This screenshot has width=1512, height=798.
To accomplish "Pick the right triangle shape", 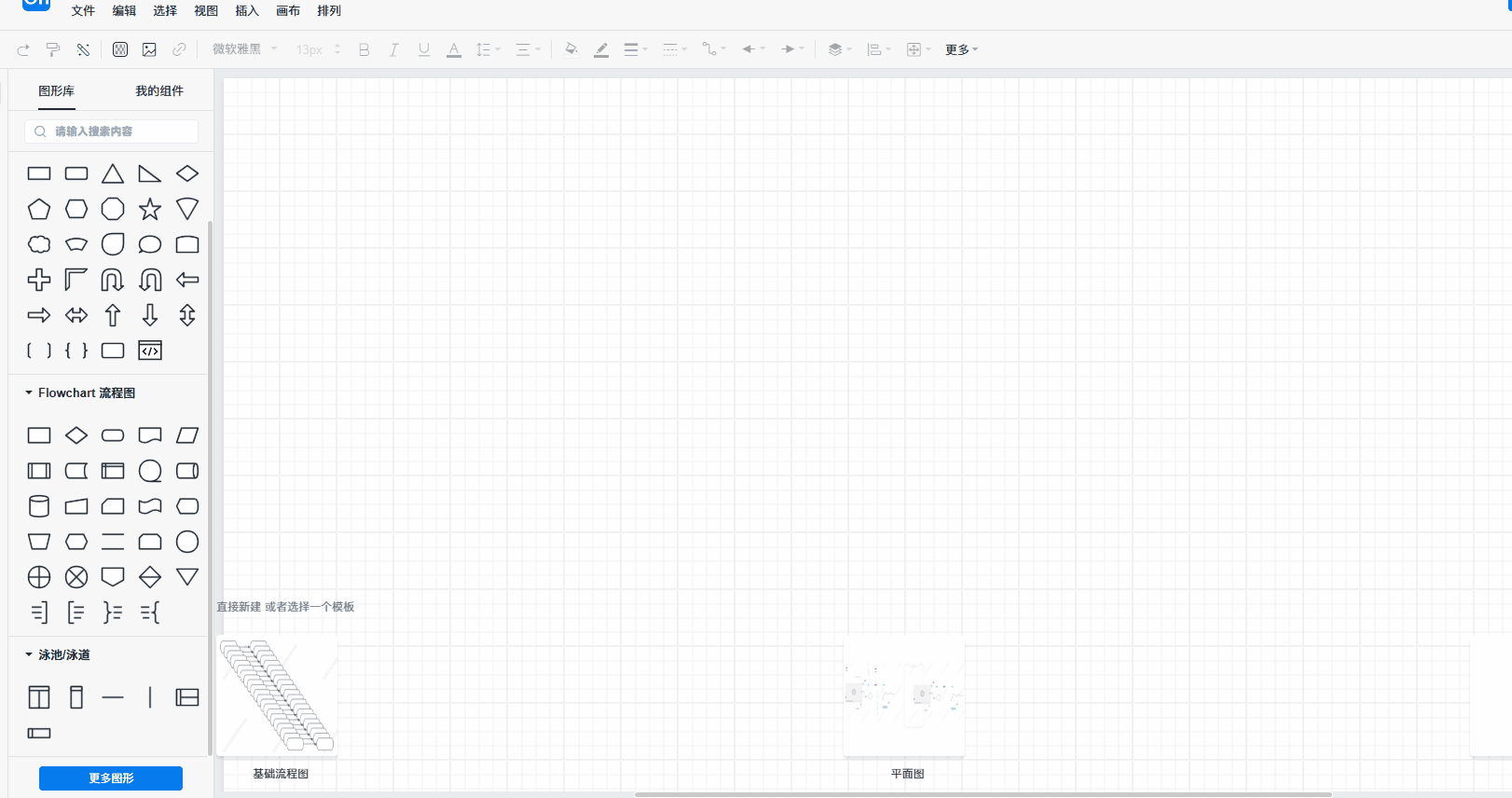I will point(150,173).
